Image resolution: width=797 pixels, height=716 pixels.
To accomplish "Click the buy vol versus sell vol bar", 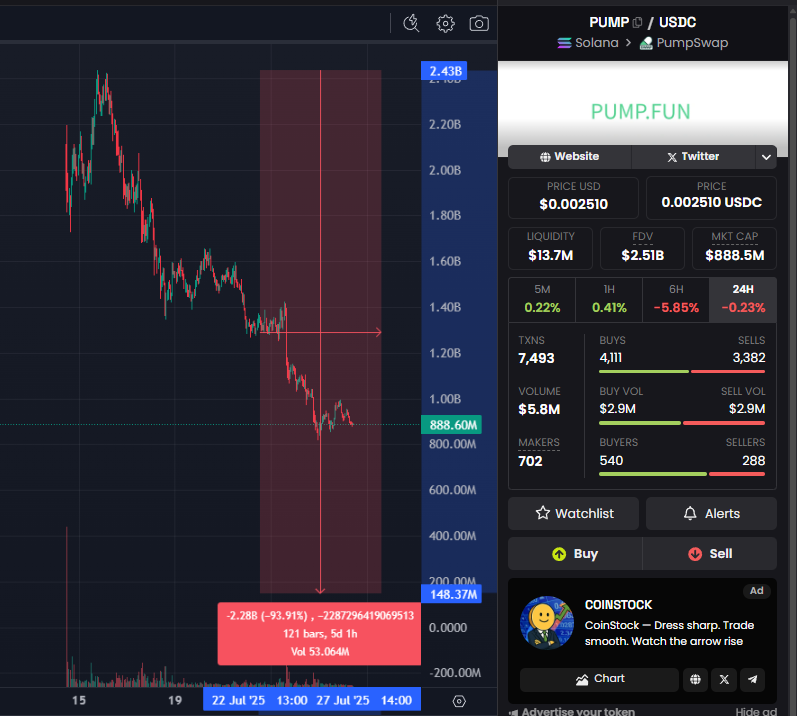I will 682,423.
